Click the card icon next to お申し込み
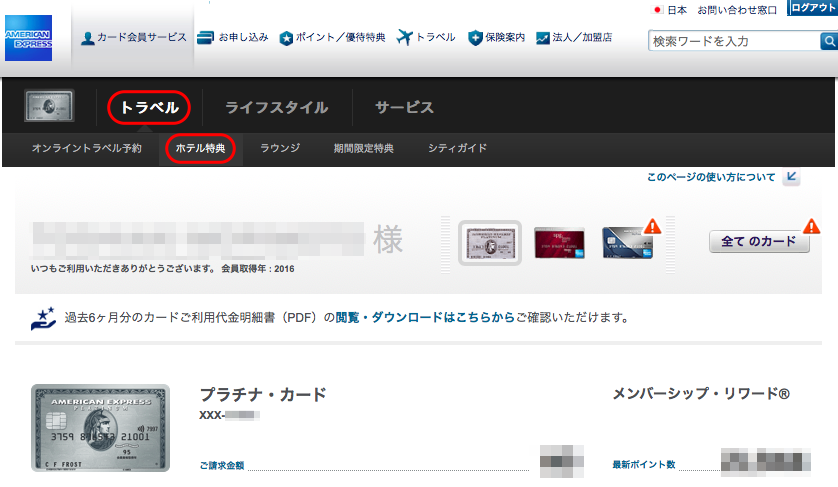The height and width of the screenshot is (487, 838). (205, 38)
